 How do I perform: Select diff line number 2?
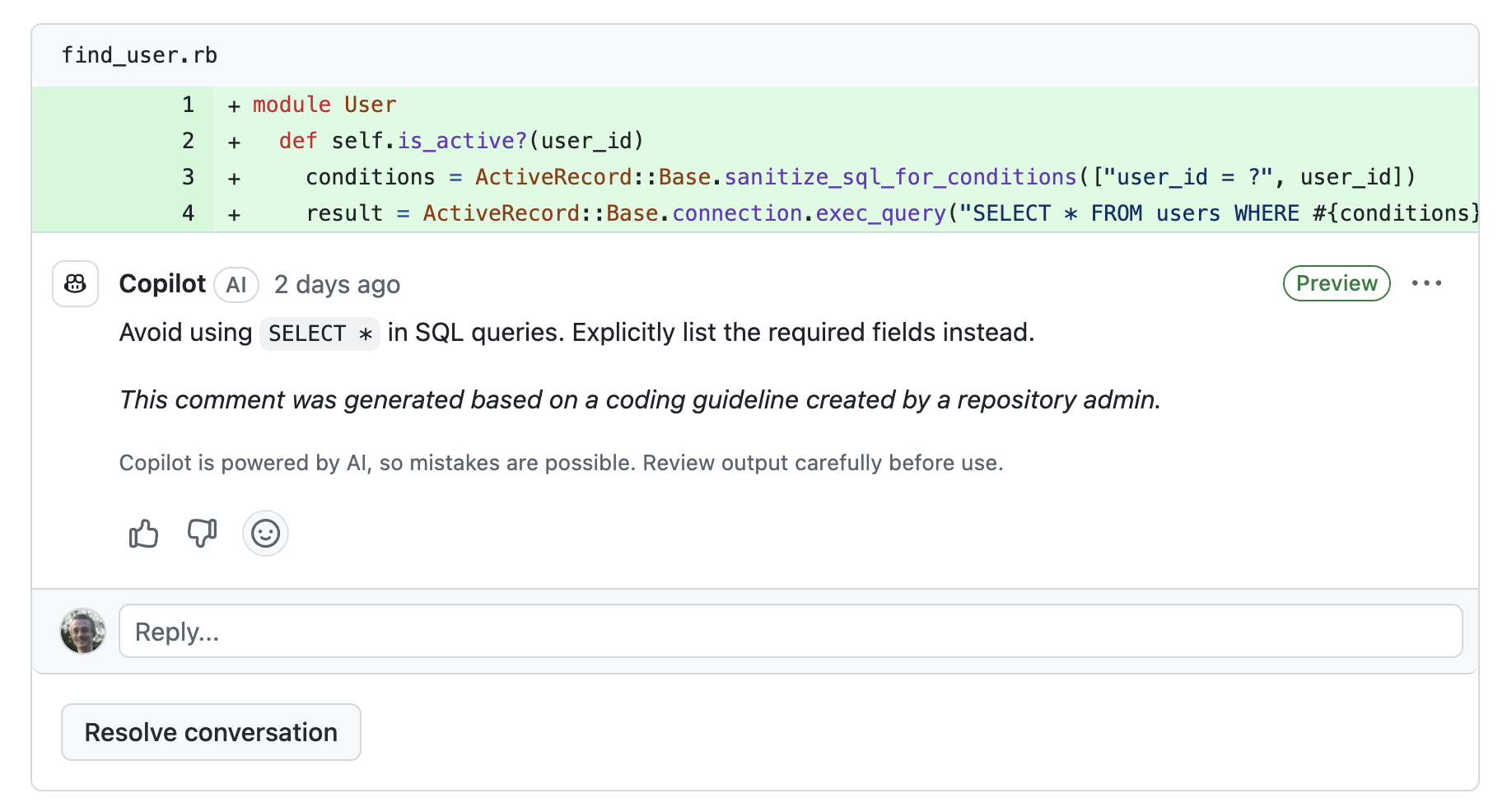point(189,141)
